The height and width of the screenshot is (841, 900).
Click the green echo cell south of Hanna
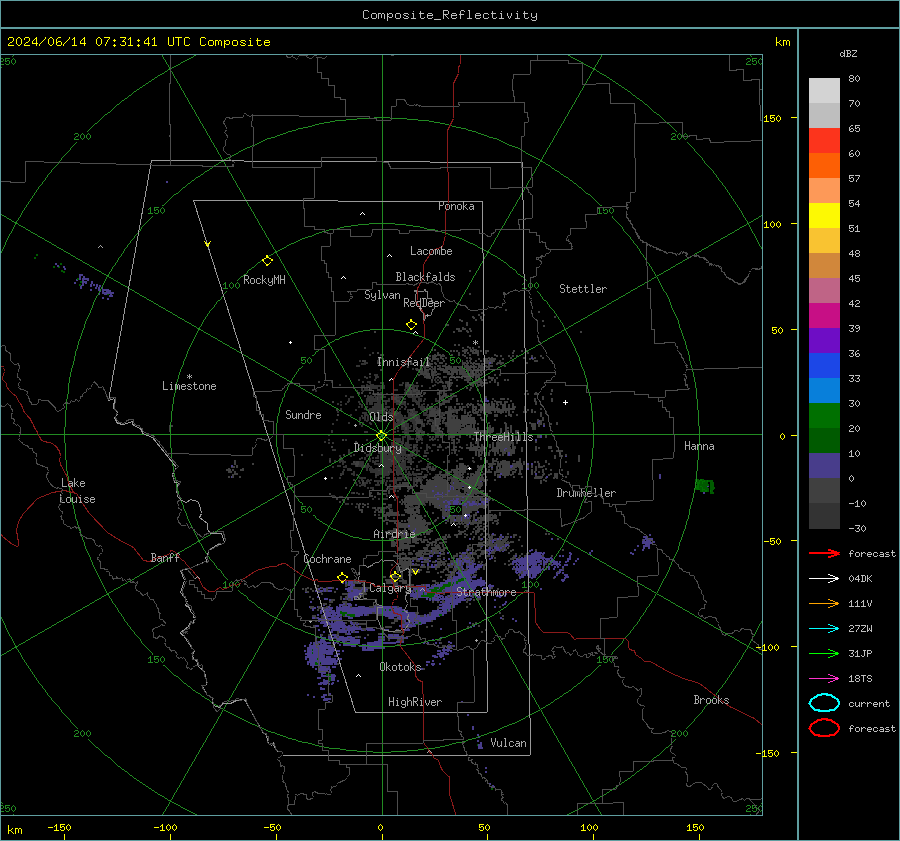[x=705, y=486]
